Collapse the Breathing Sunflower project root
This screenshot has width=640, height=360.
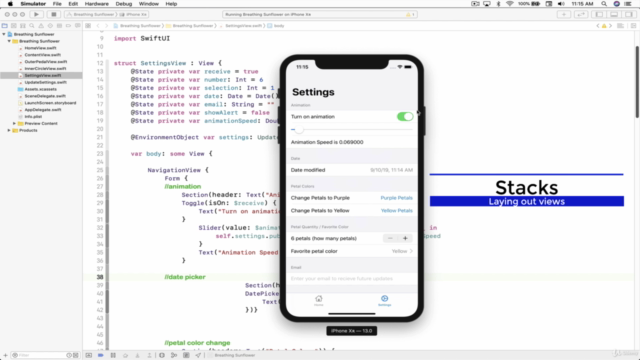pos(4,34)
